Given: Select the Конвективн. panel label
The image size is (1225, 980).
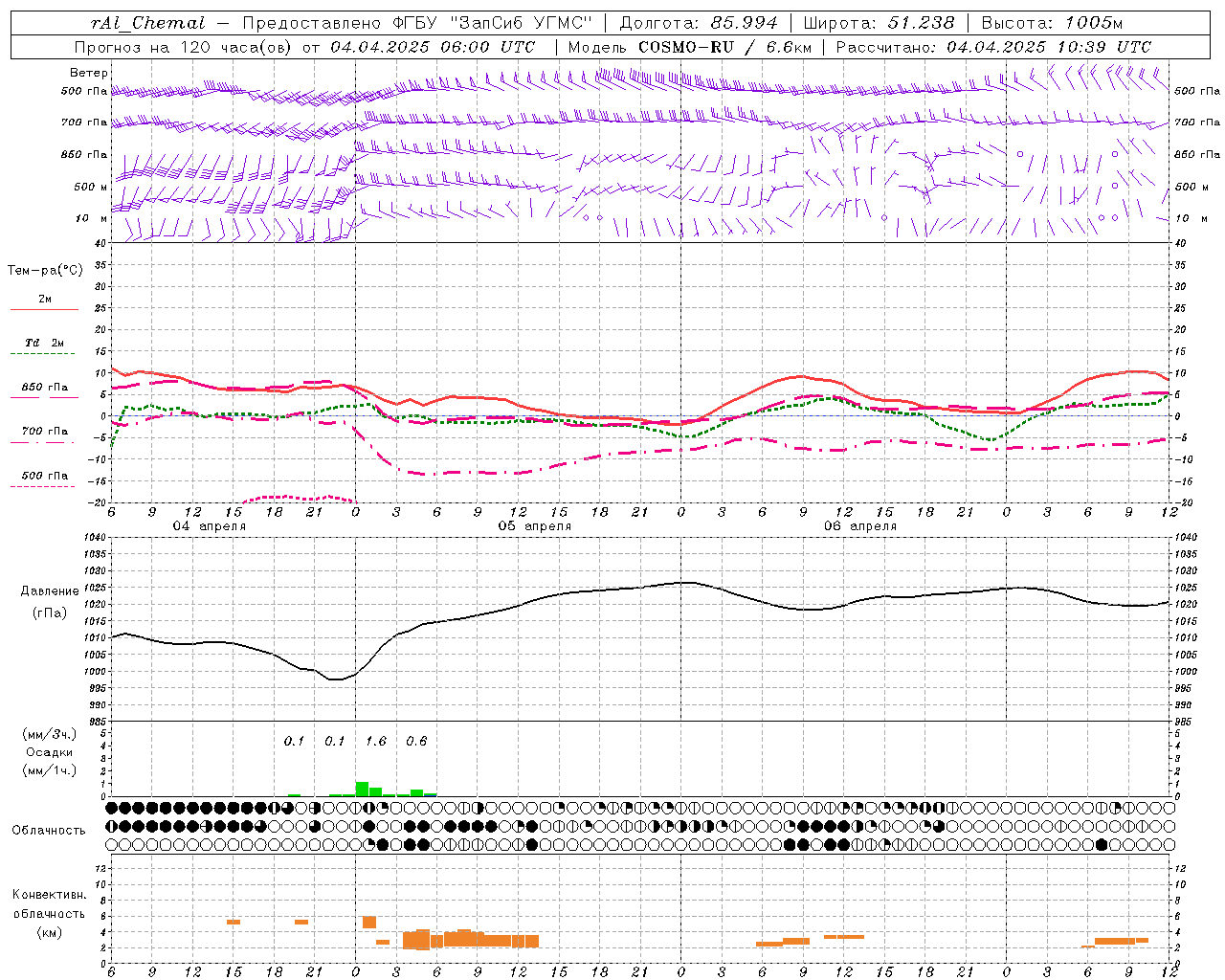Looking at the screenshot, I should click(x=49, y=895).
